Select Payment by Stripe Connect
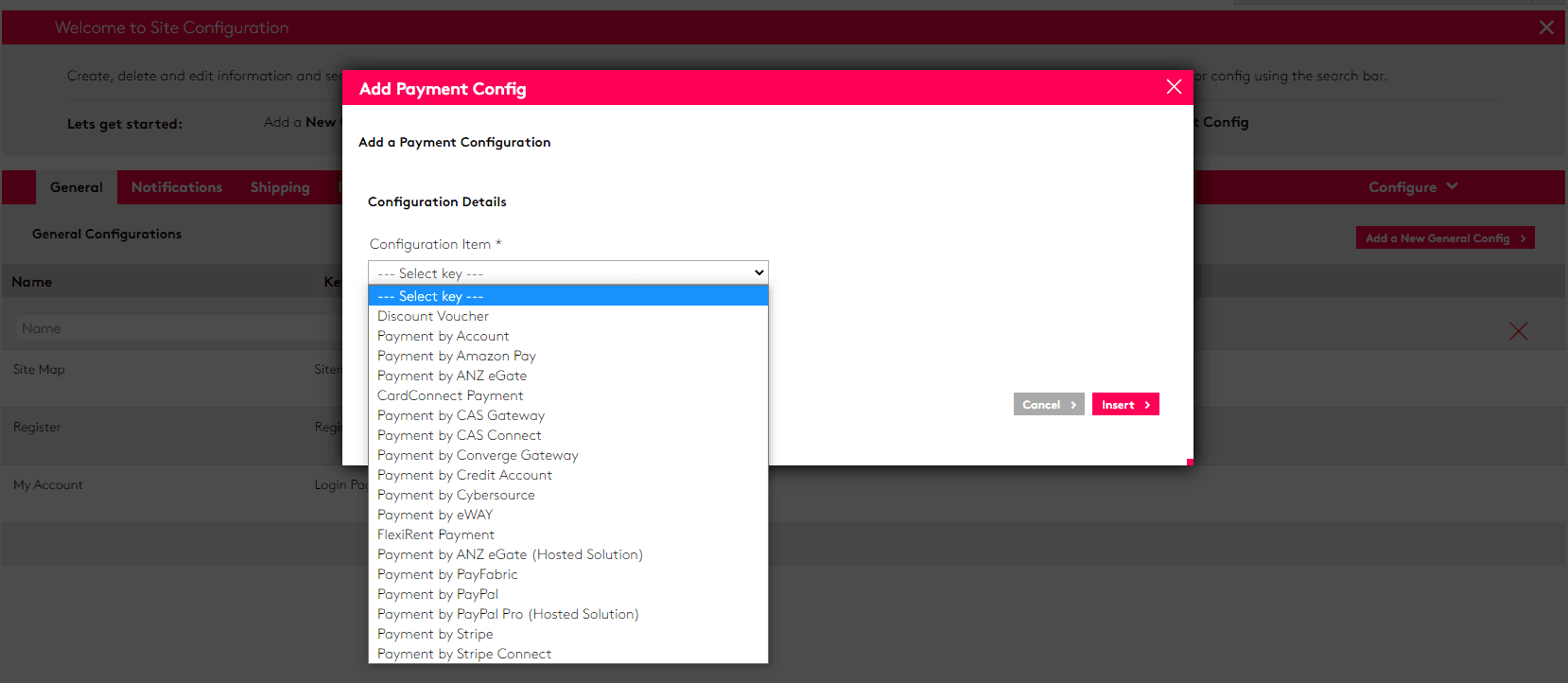This screenshot has width=1568, height=683. point(567,654)
